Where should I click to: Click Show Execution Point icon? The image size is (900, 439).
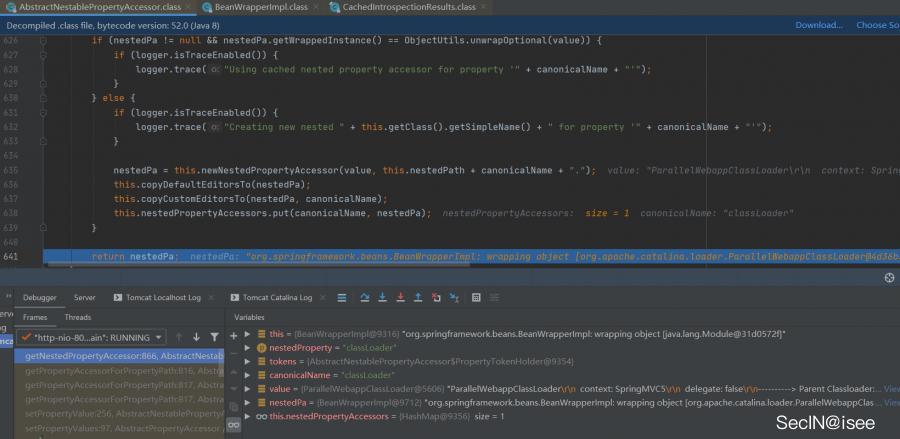pos(342,297)
